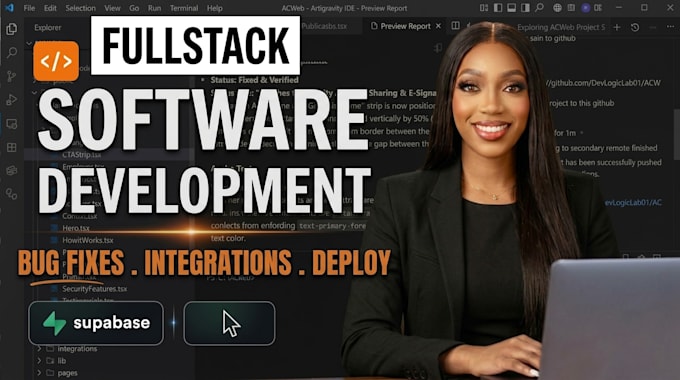Image resolution: width=680 pixels, height=380 pixels.
Task: Open the Run menu
Action: pos(154,8)
